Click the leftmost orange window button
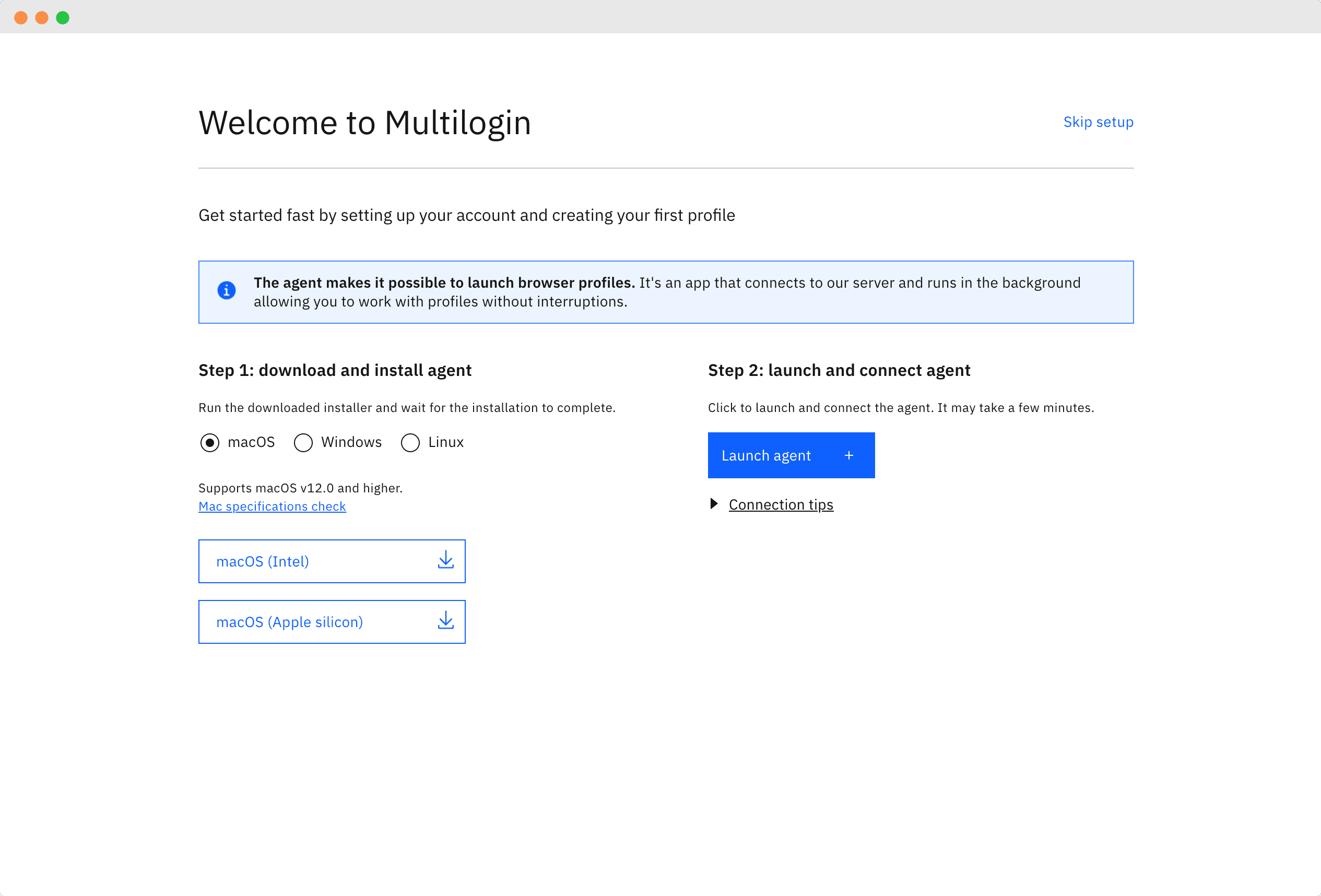The width and height of the screenshot is (1321, 896). click(21, 18)
